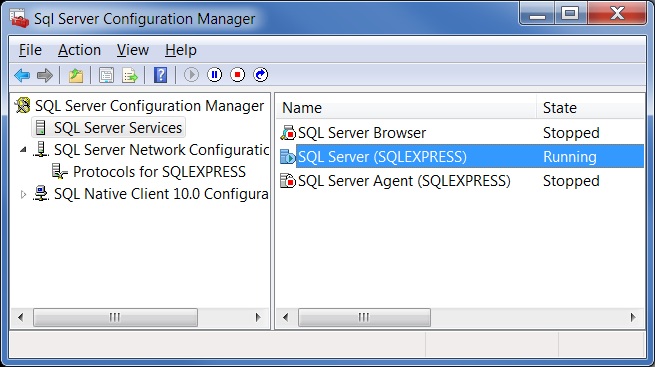Collapse SQL Server Network Configuration node
This screenshot has width=655, height=367.
click(23, 149)
